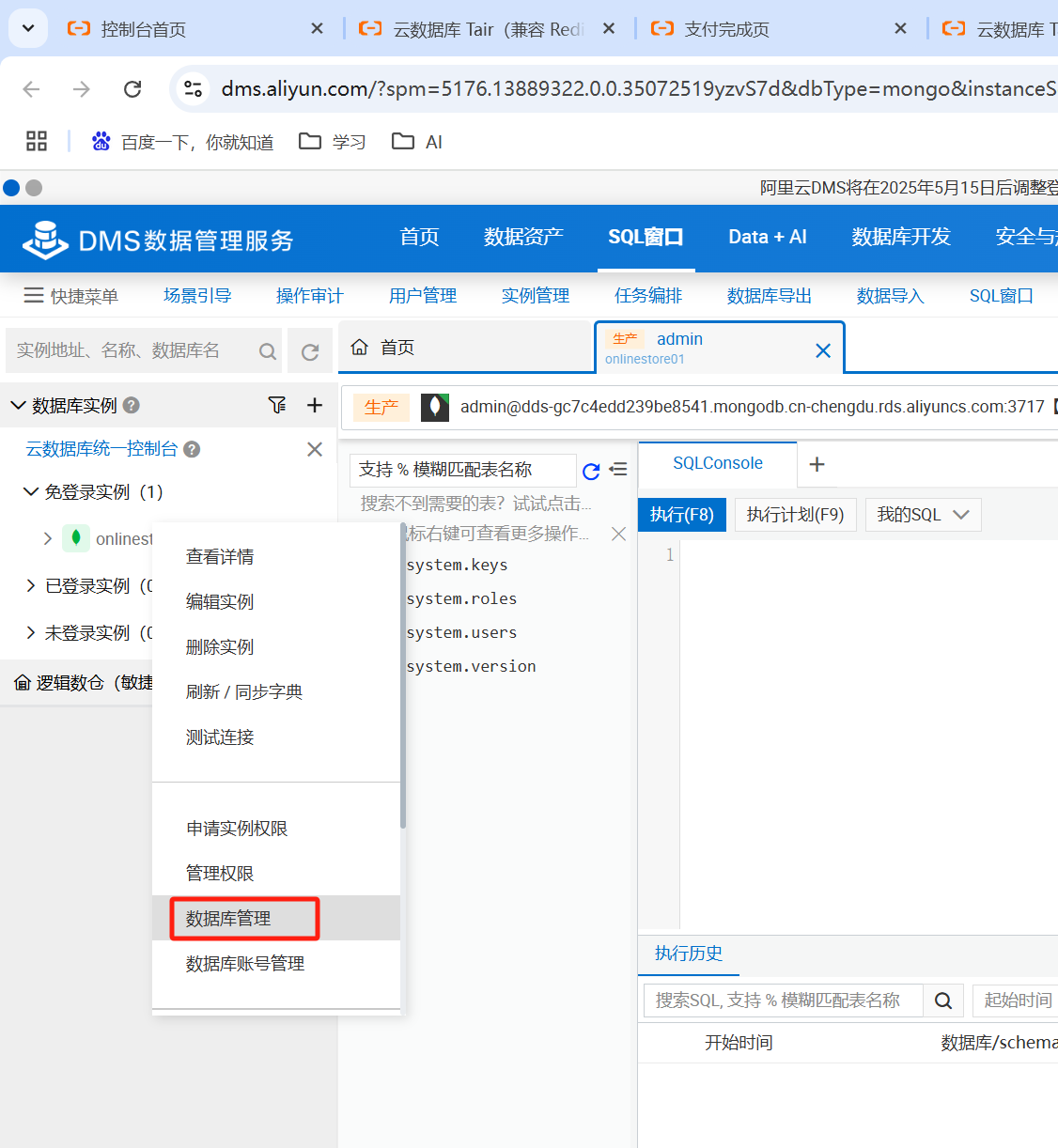Reload the page with the refresh icon
Viewport: 1058px width, 1148px height.
pyautogui.click(x=132, y=88)
